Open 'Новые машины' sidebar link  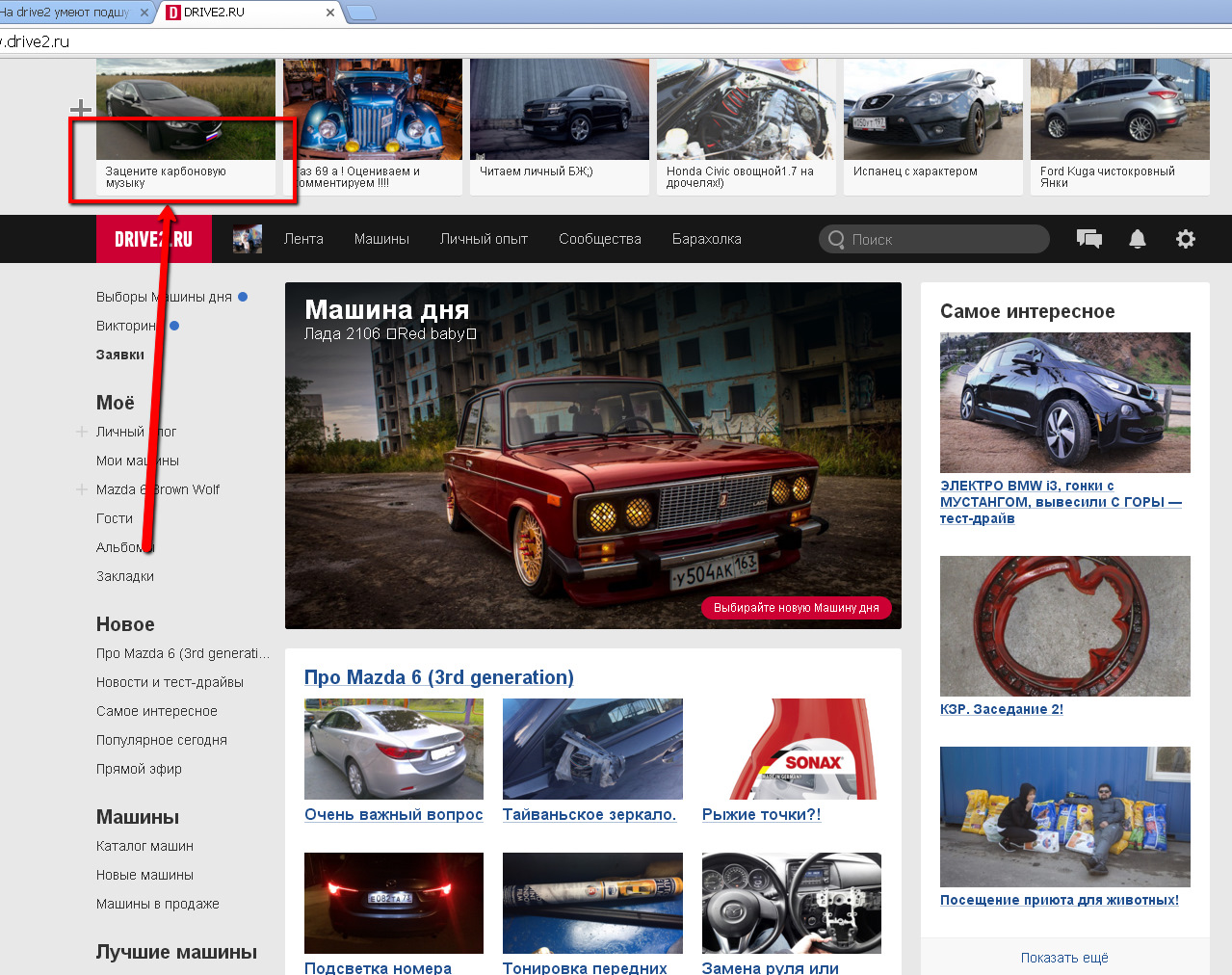[144, 875]
